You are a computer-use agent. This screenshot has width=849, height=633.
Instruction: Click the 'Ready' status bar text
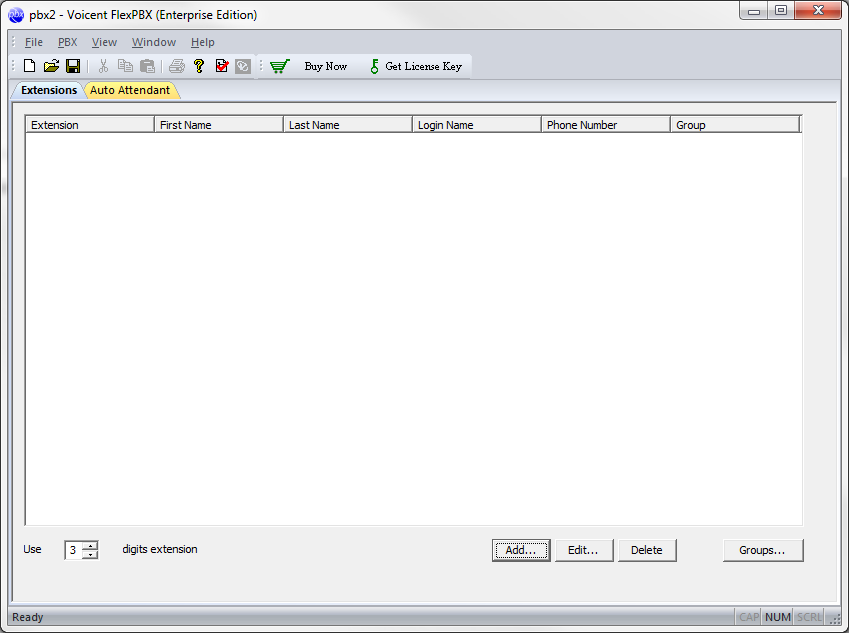coord(28,617)
